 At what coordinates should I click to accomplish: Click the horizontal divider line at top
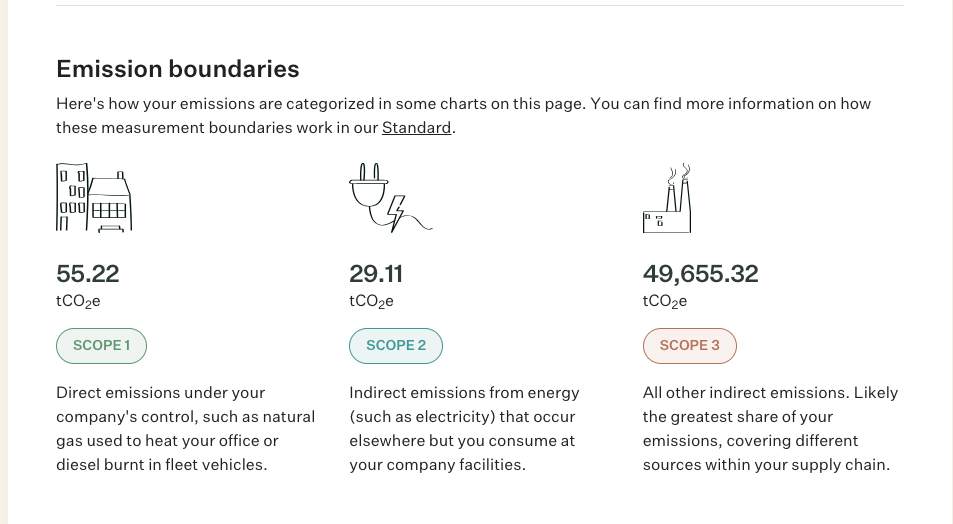click(480, 5)
